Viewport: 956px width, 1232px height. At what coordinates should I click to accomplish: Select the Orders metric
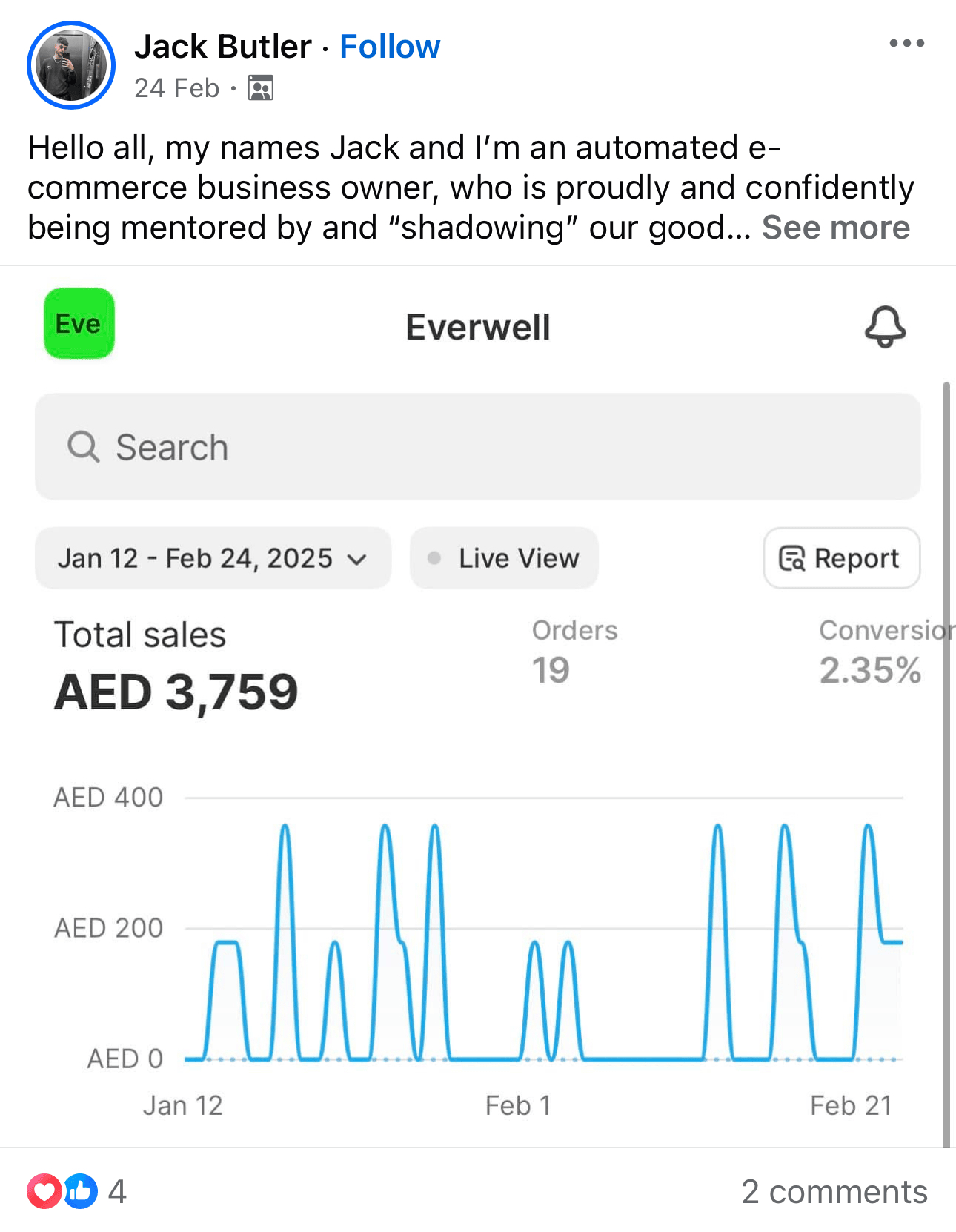click(574, 651)
